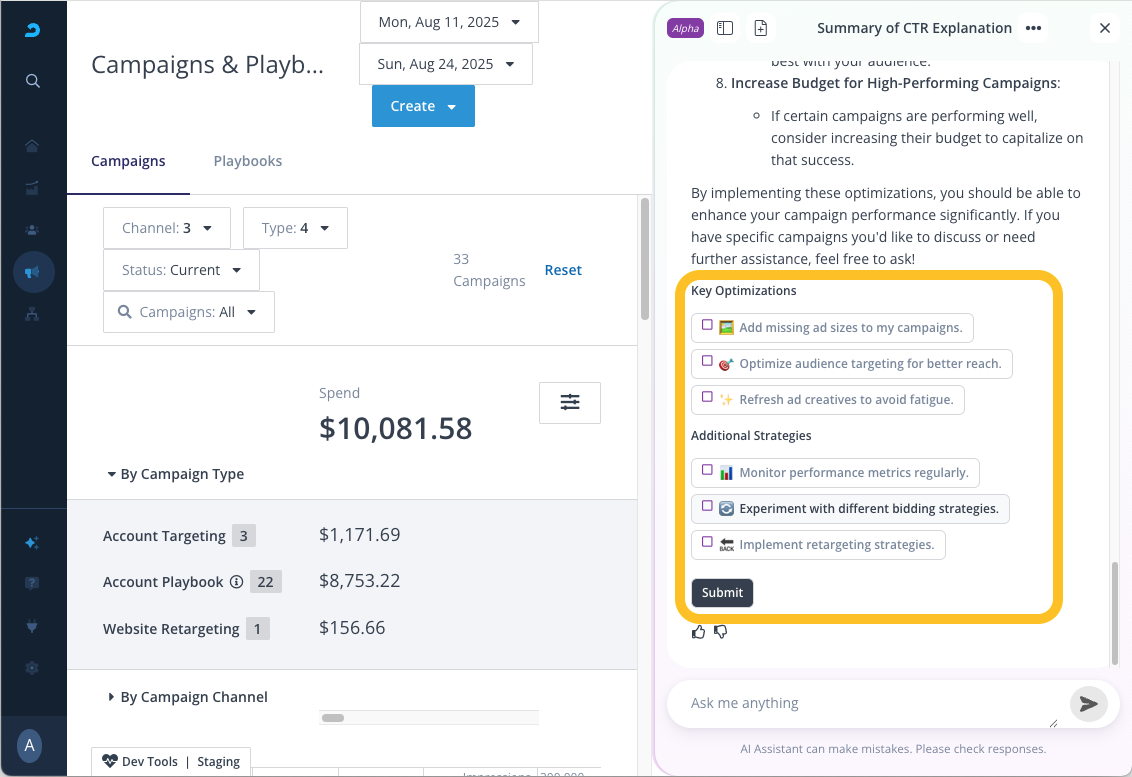The width and height of the screenshot is (1132, 777).
Task: Send message with the paper plane icon
Action: 1088,704
